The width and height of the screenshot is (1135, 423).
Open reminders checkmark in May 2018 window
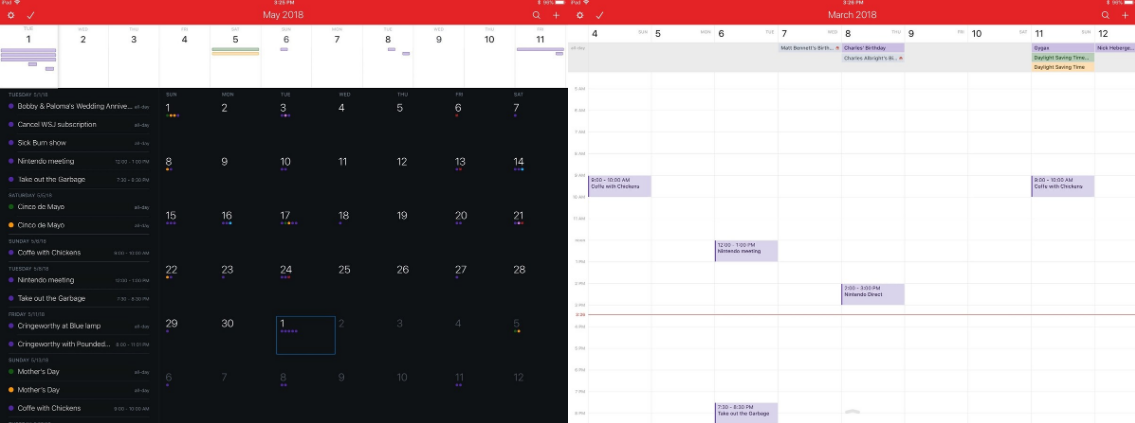(x=30, y=15)
